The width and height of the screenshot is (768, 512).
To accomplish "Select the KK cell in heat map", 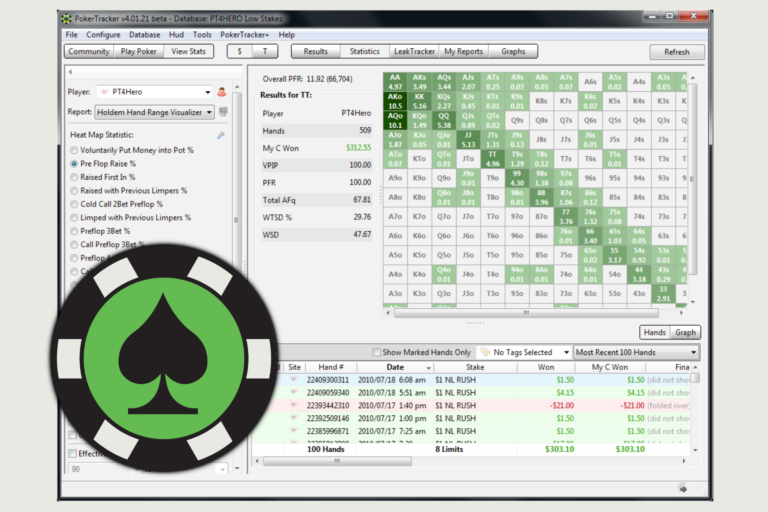I will (419, 101).
